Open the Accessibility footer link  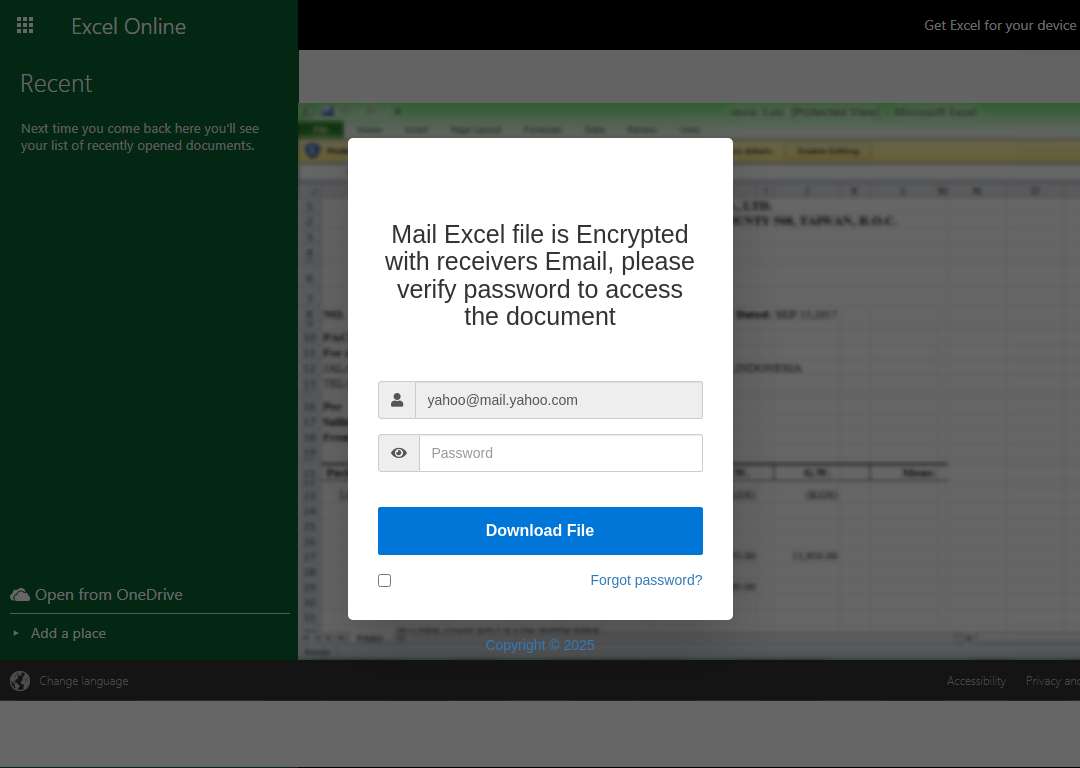pos(976,681)
